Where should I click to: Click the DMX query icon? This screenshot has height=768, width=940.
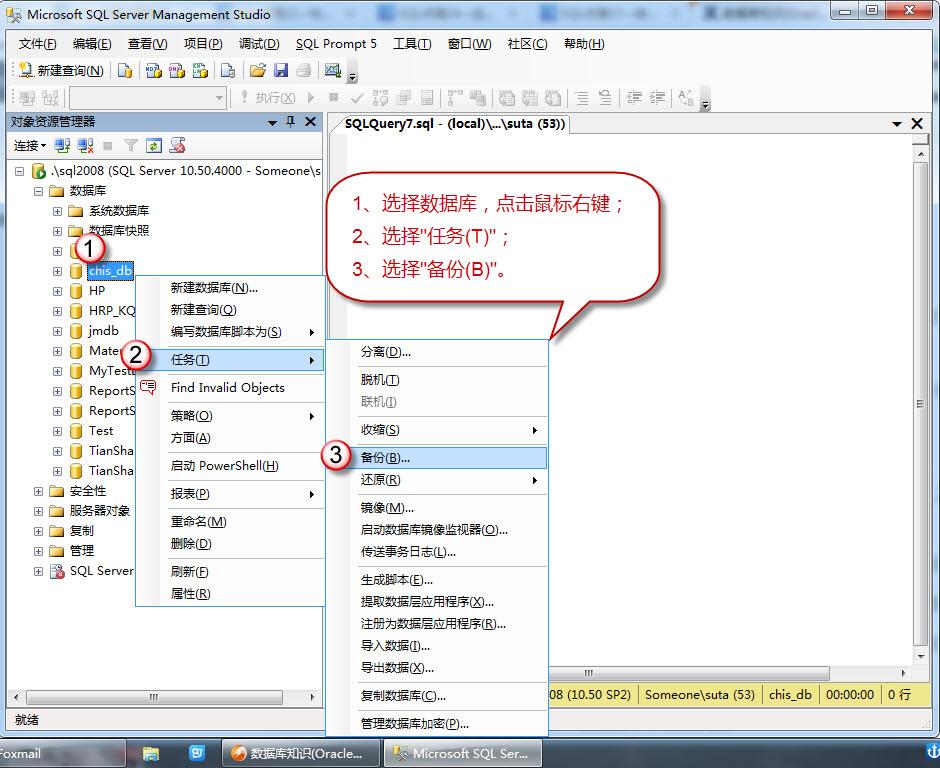pyautogui.click(x=177, y=71)
